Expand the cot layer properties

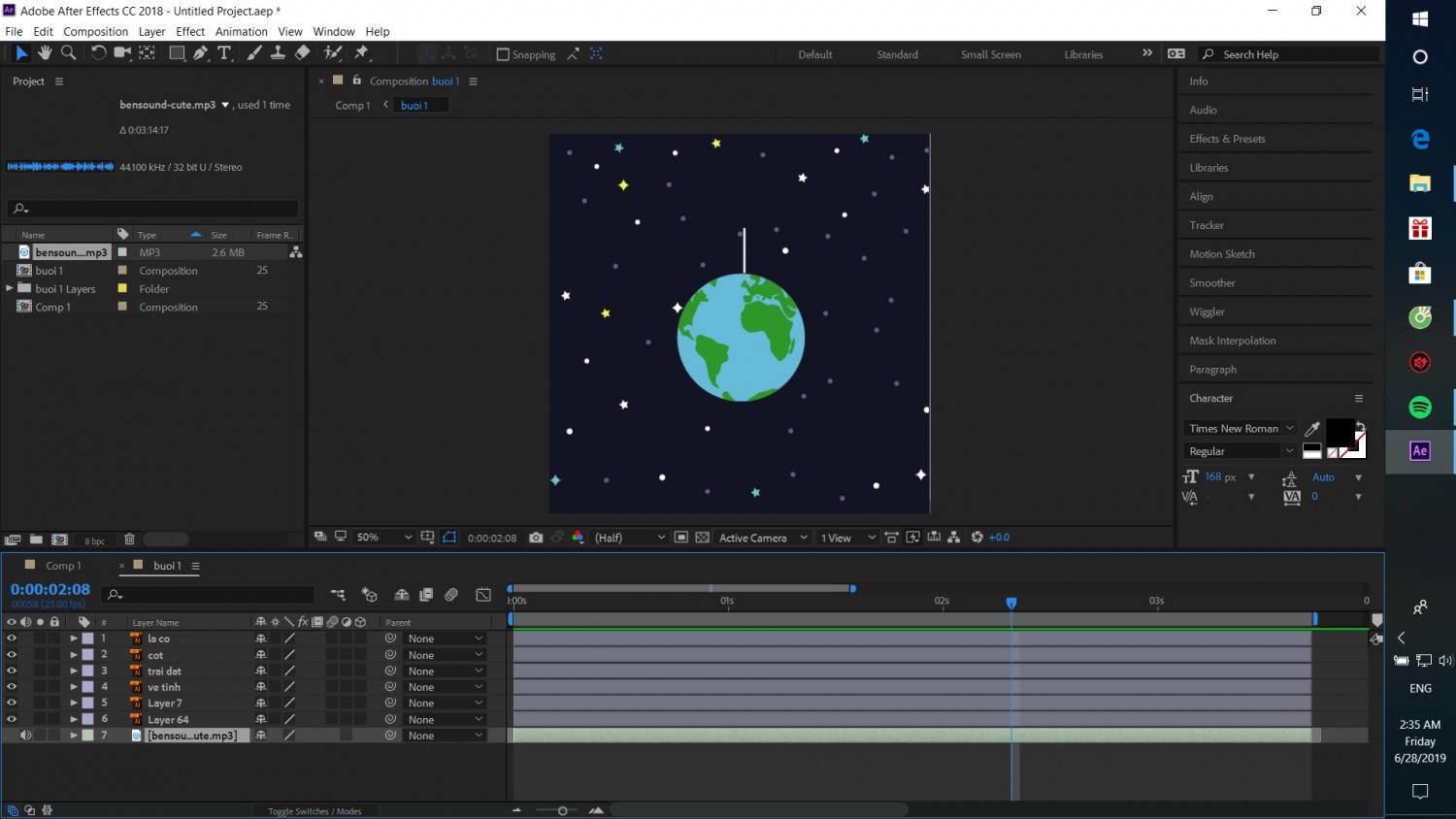[x=74, y=655]
